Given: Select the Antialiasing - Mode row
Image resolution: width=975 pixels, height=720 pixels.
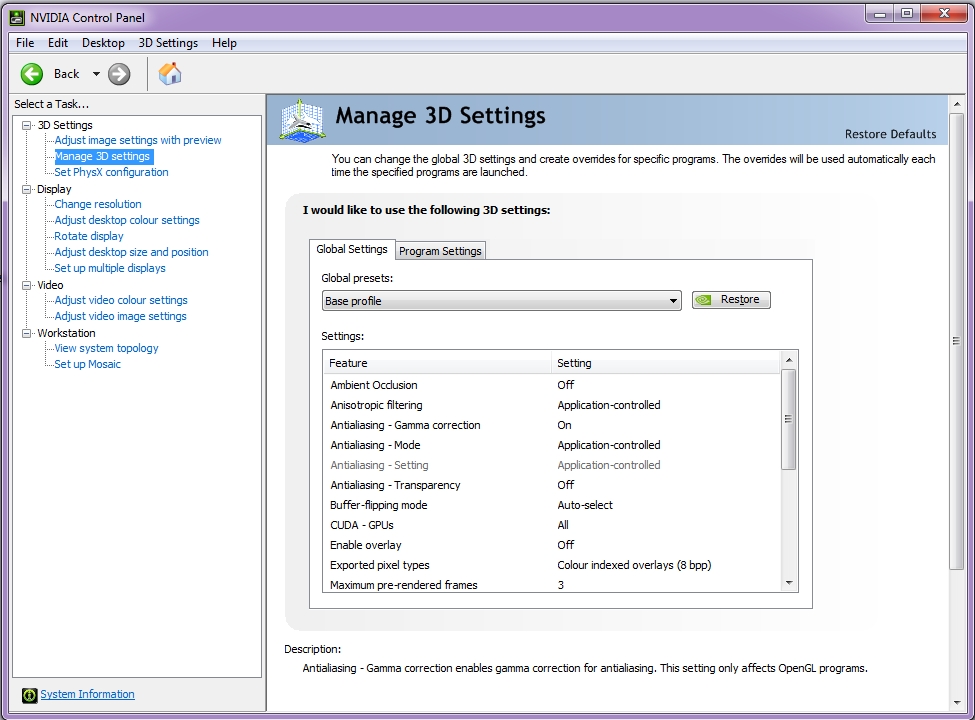Looking at the screenshot, I should point(552,445).
